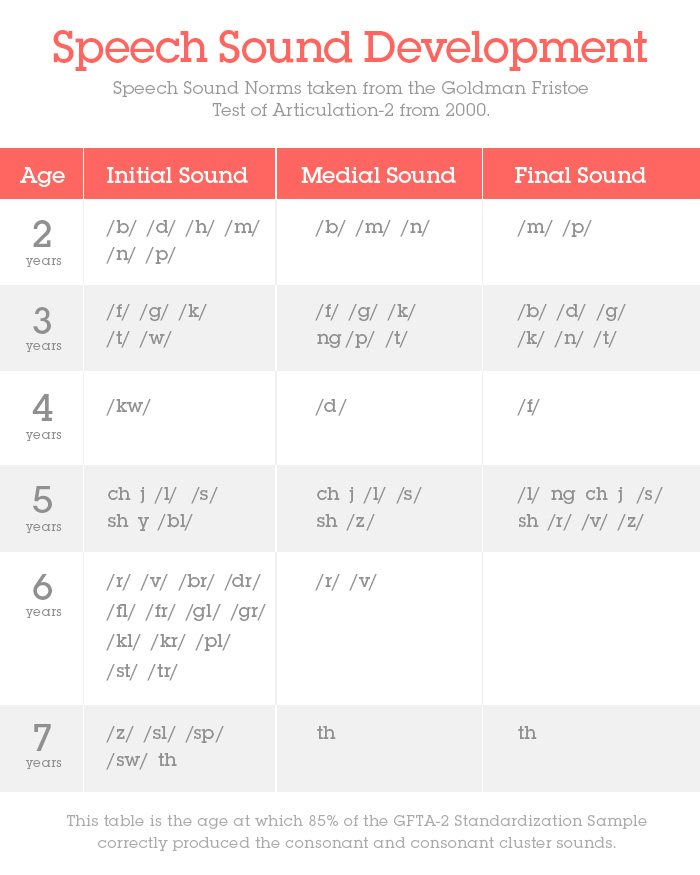Click the /bl/ cluster in the 5 years row

coord(179,521)
